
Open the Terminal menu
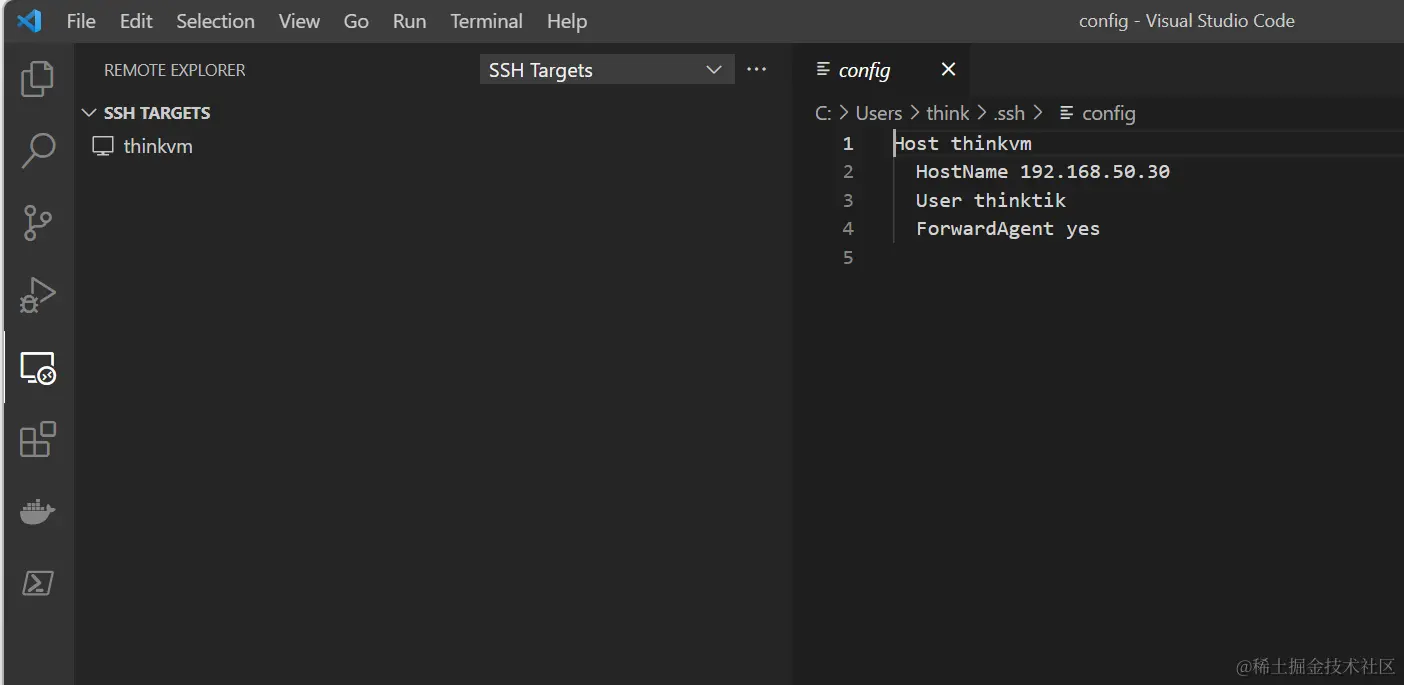(x=486, y=21)
